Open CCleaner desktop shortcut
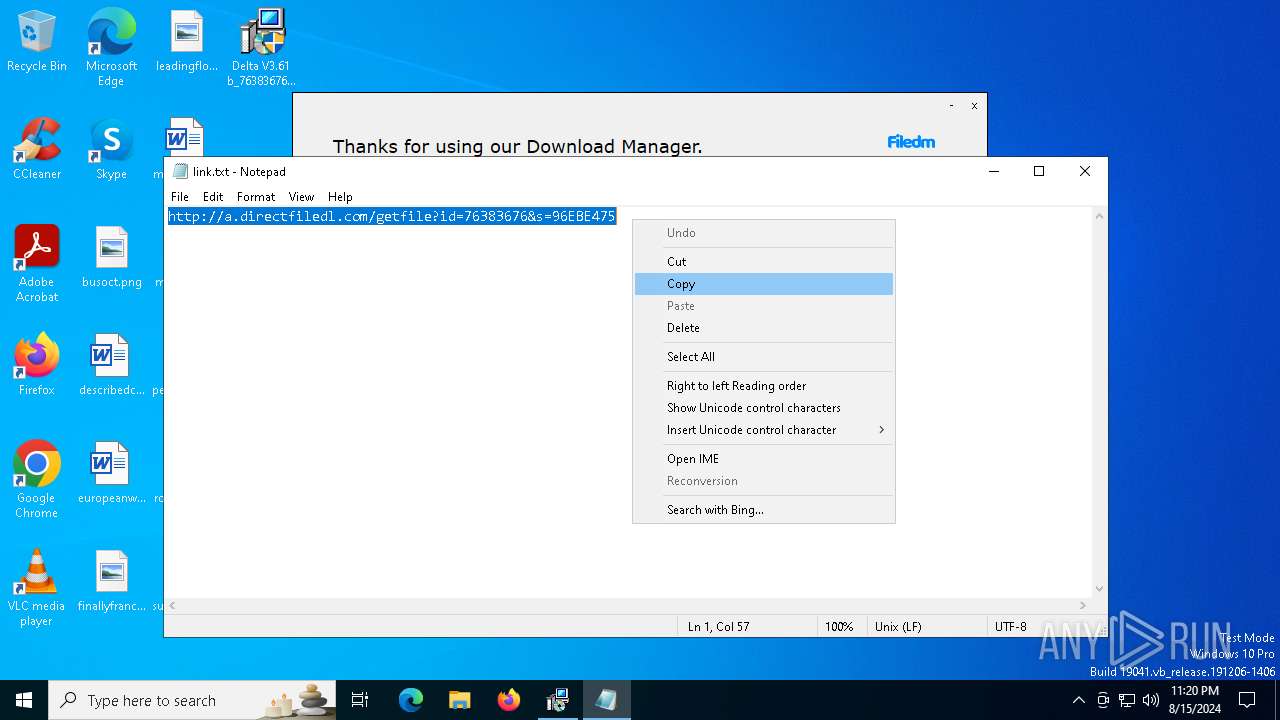Screen dimensions: 1280x720 [37, 150]
